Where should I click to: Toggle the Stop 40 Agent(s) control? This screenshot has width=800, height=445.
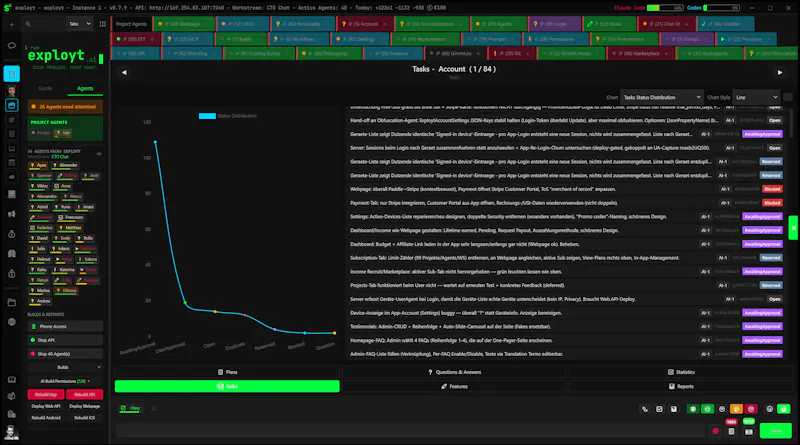[x=65, y=354]
